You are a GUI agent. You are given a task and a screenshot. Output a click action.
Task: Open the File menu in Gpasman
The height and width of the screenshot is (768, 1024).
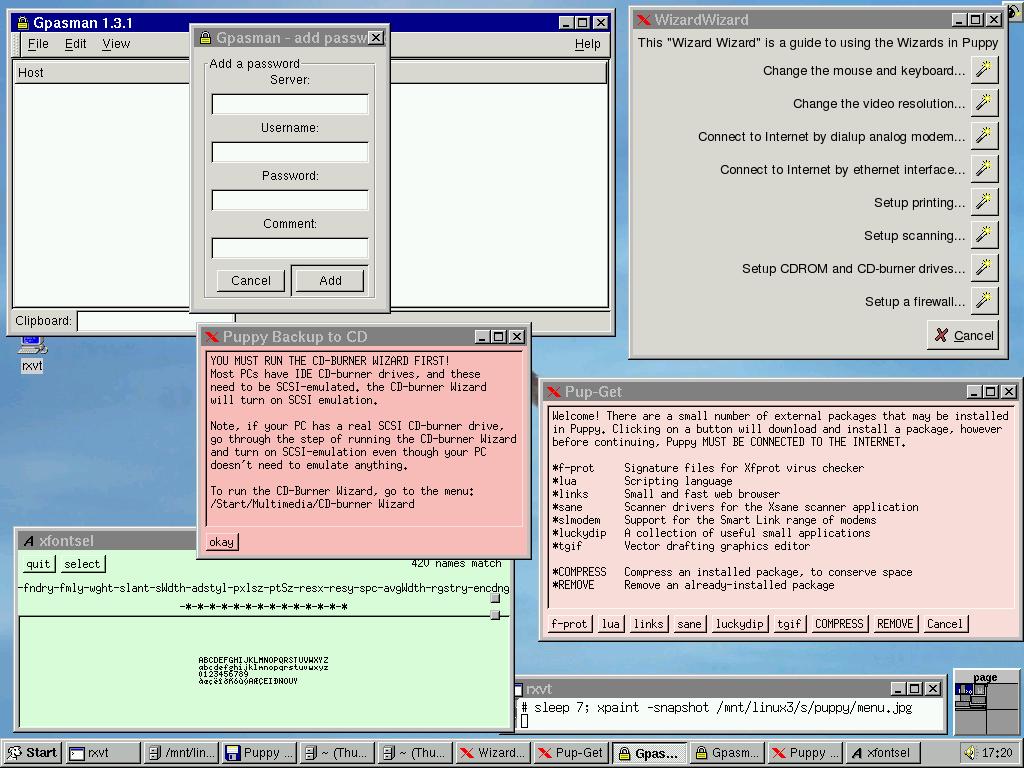coord(38,44)
